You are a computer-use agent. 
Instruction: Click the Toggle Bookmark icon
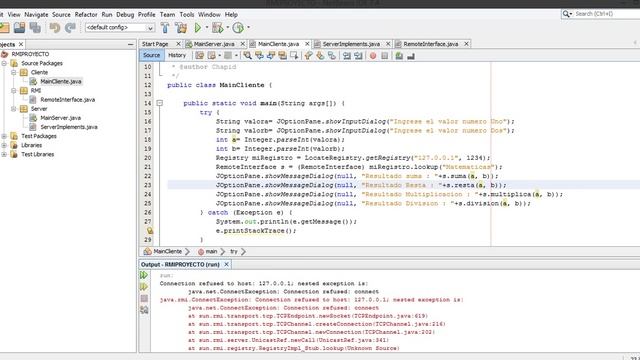pyautogui.click(x=332, y=56)
